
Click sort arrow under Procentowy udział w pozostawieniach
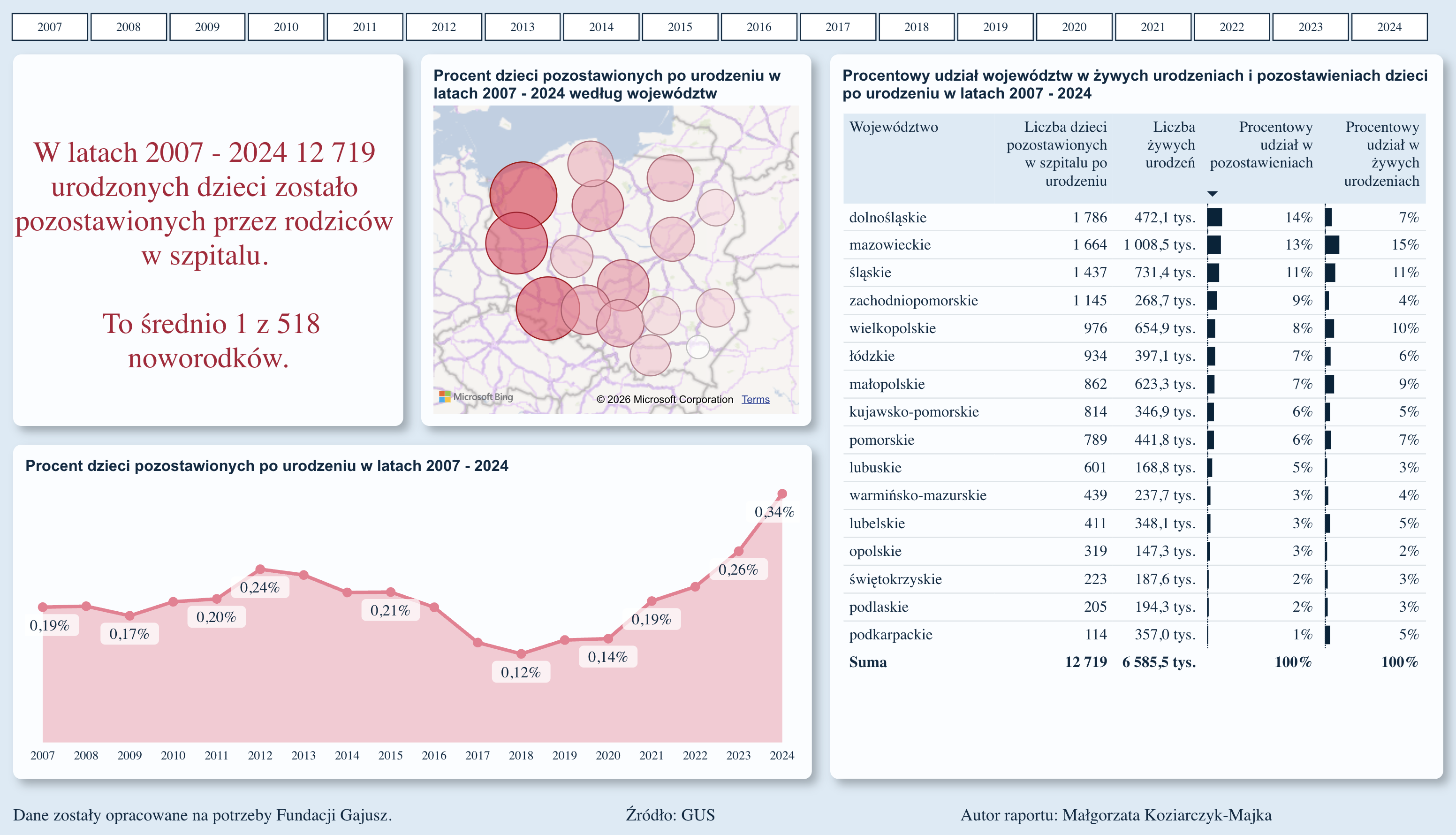(x=1212, y=194)
